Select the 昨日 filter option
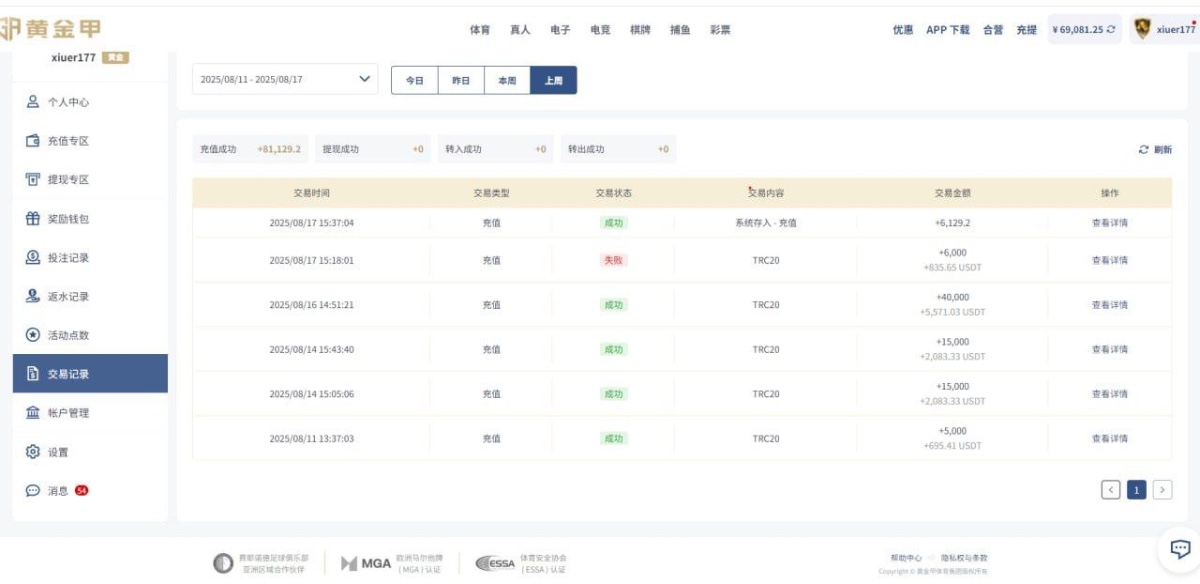 [462, 80]
